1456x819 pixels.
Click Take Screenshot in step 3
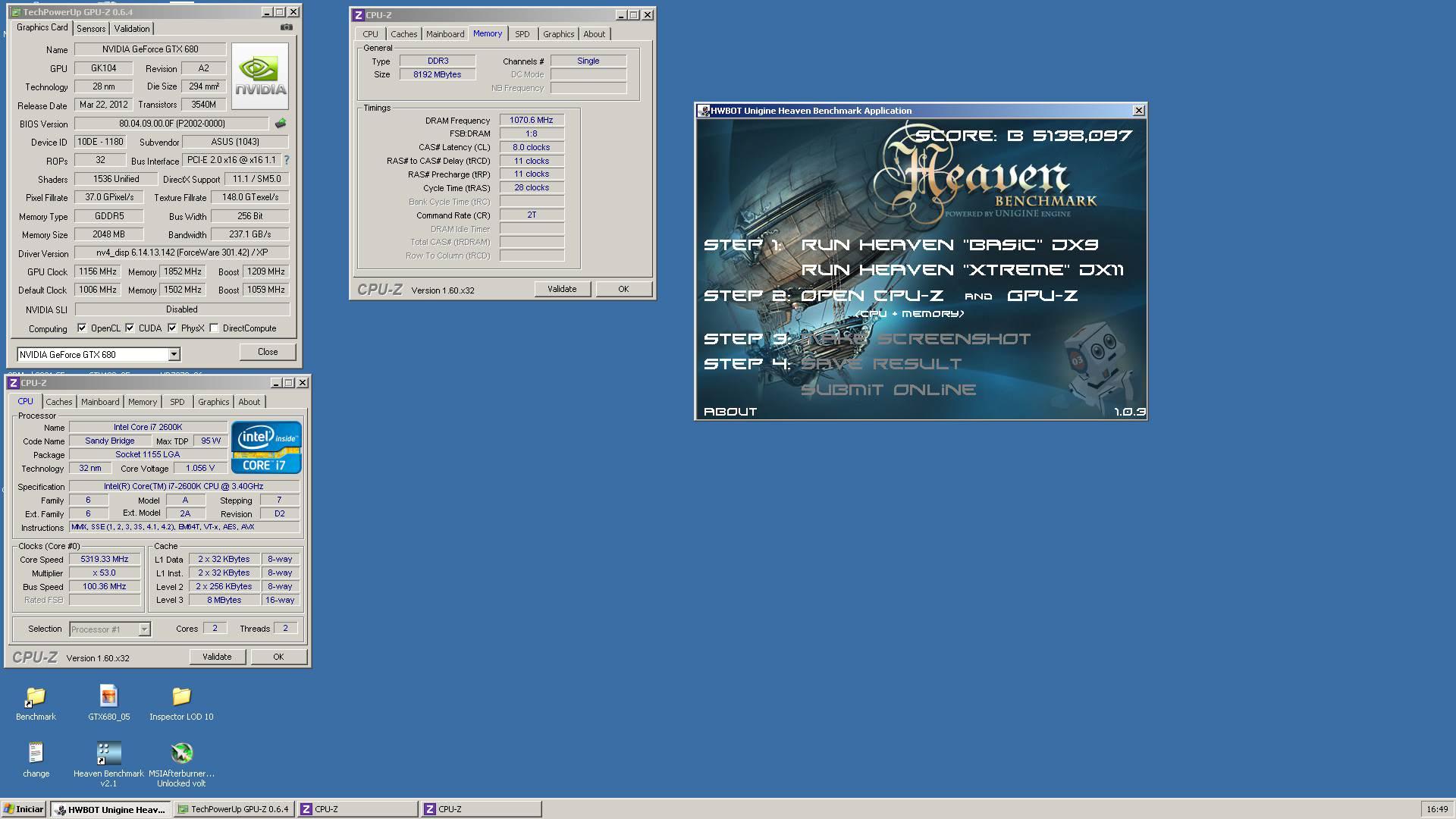915,339
